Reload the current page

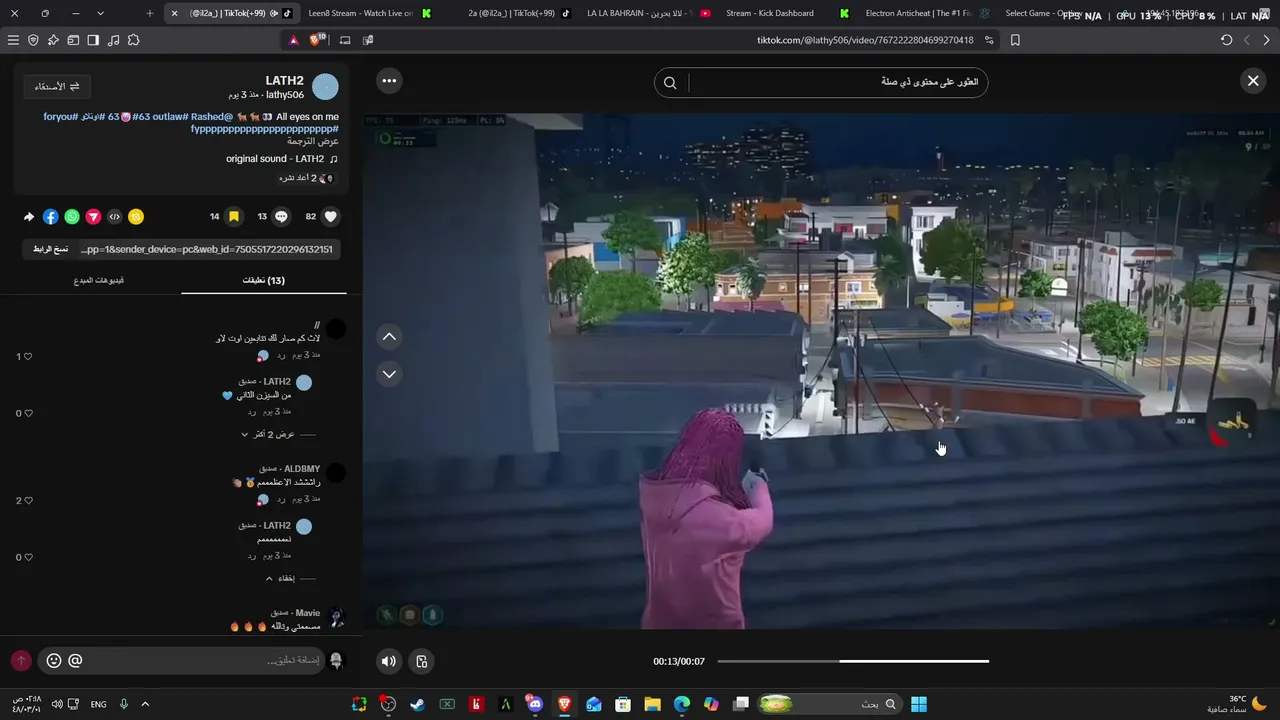[1227, 40]
